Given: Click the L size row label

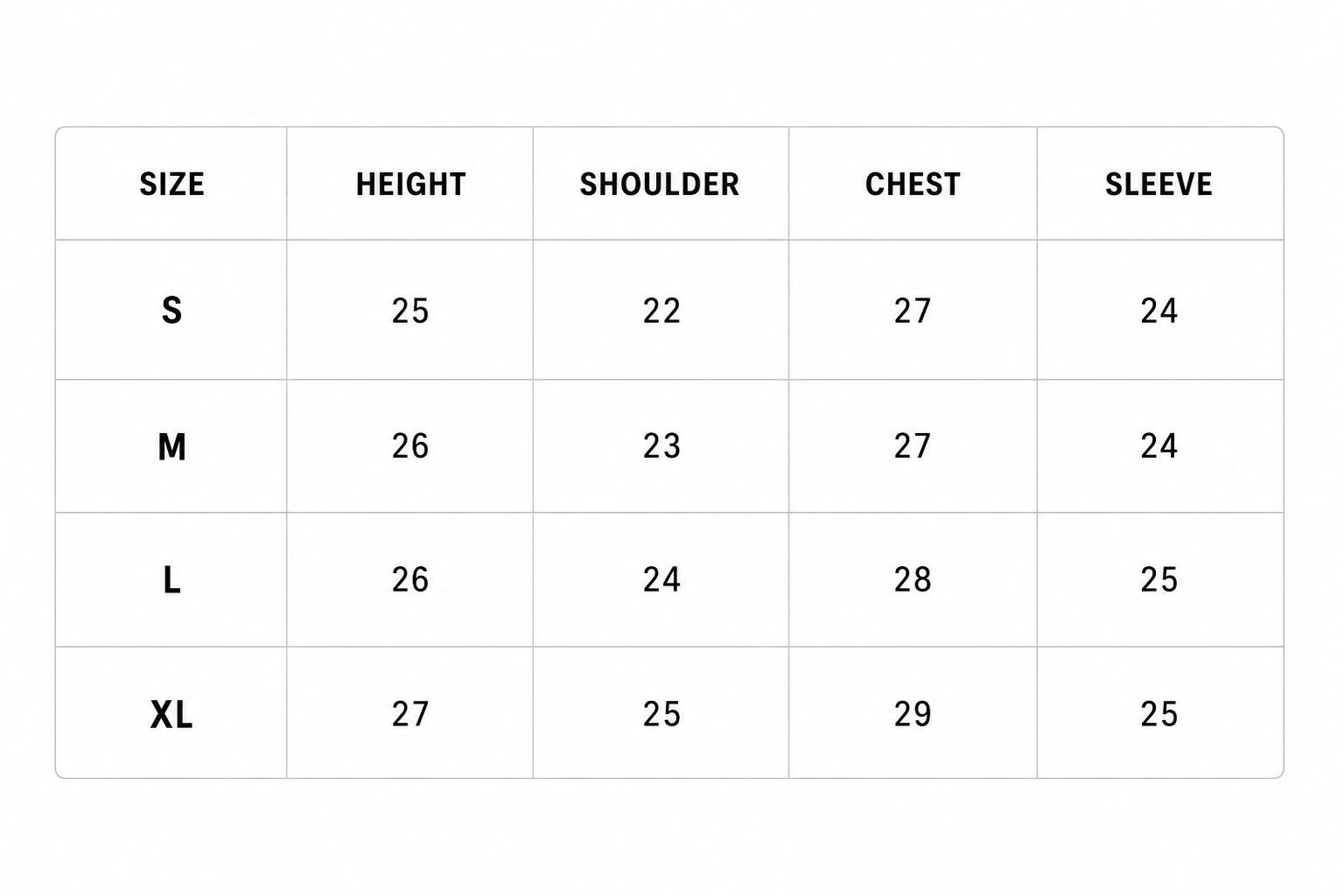Looking at the screenshot, I should tap(171, 580).
